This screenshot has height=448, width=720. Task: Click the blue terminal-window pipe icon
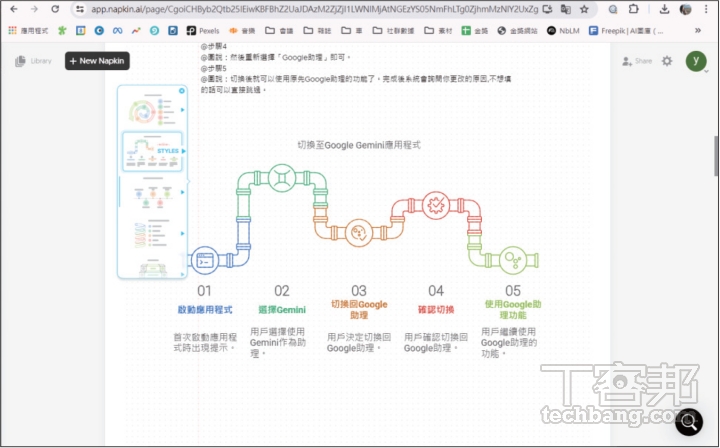tap(205, 260)
